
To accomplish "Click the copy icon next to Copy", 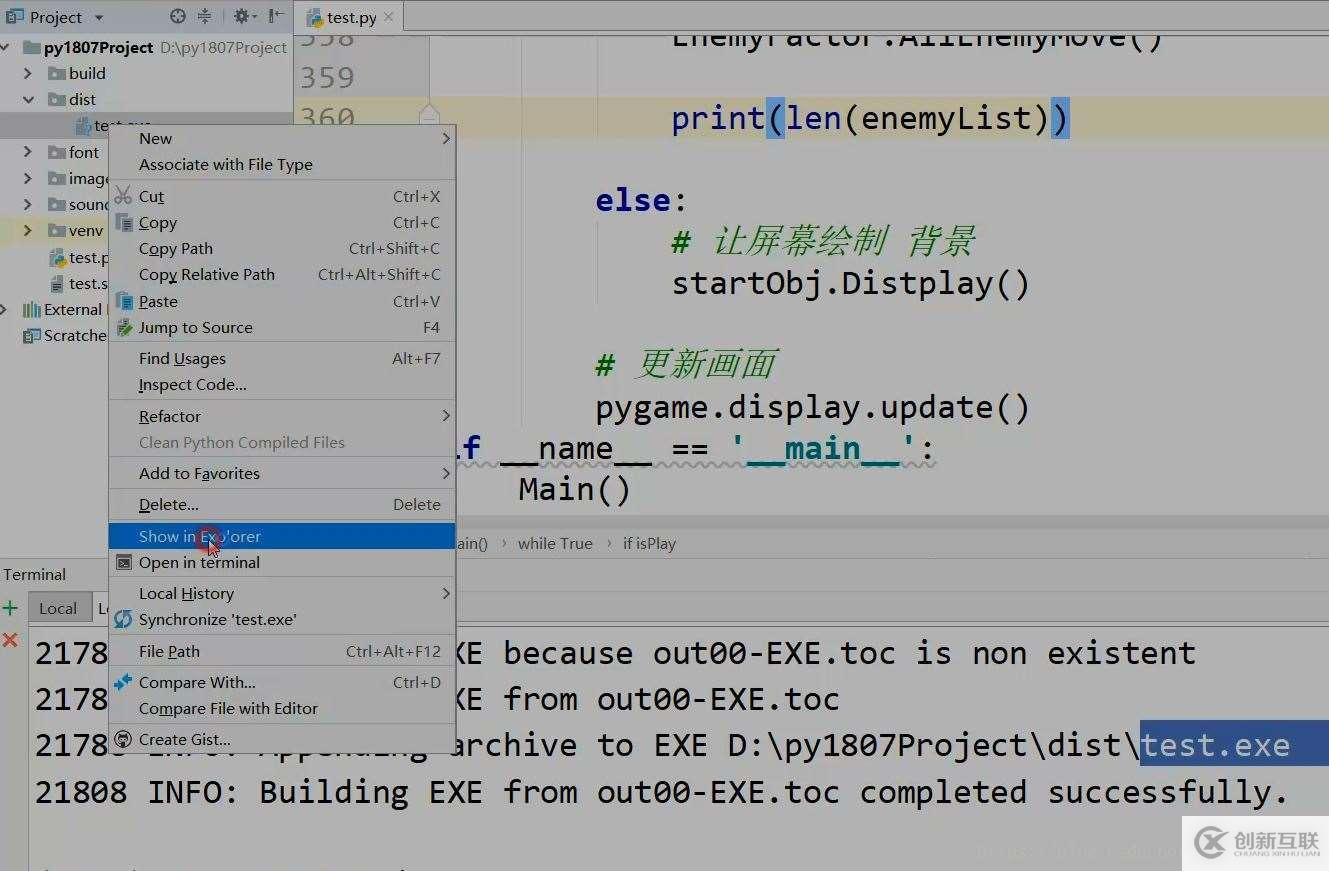I will point(124,222).
